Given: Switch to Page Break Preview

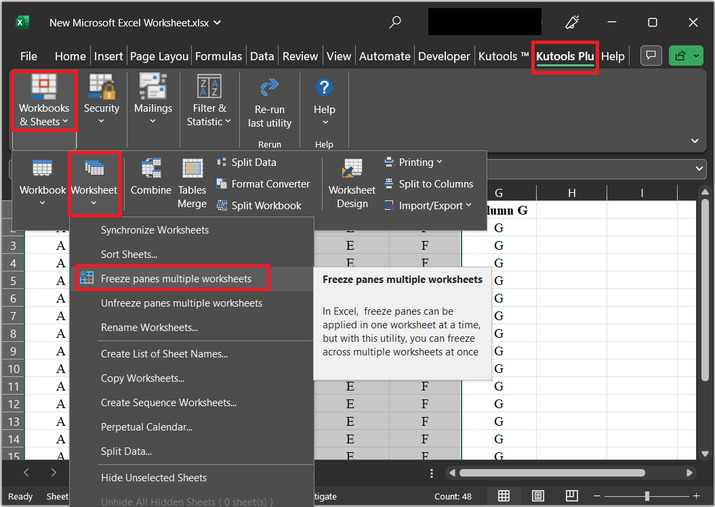Looking at the screenshot, I should (571, 496).
